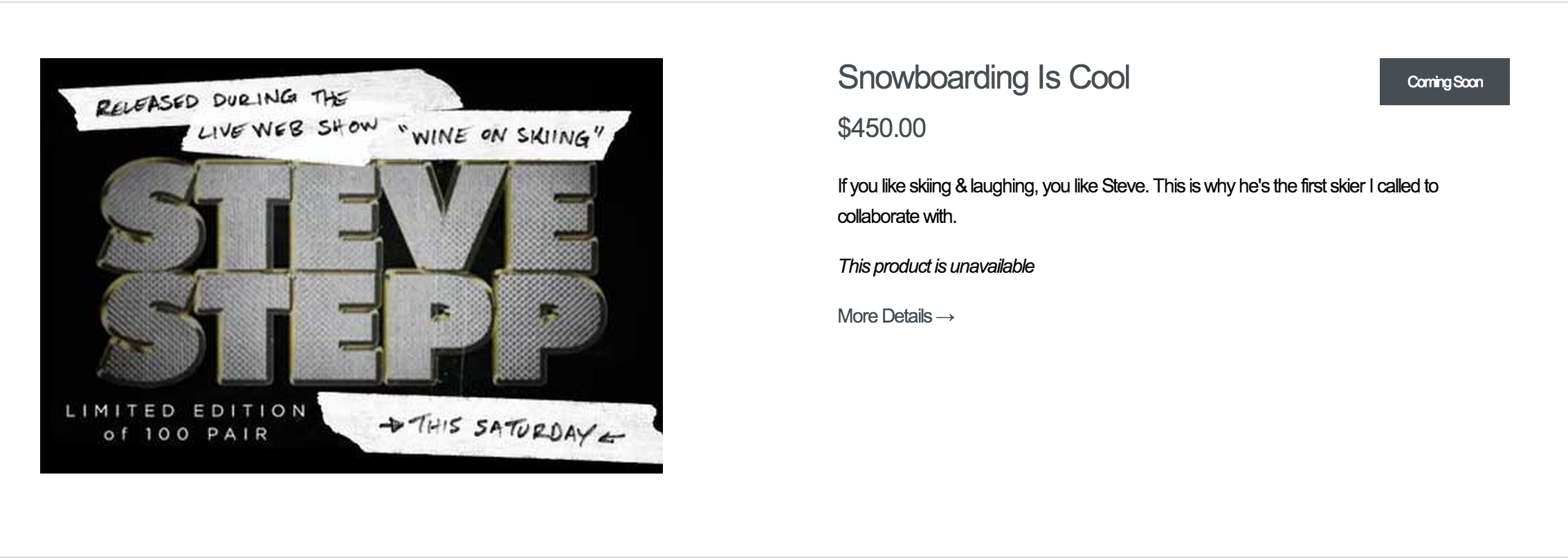
Task: Click the "If you like skiing & laughing" description line
Action: [1137, 186]
